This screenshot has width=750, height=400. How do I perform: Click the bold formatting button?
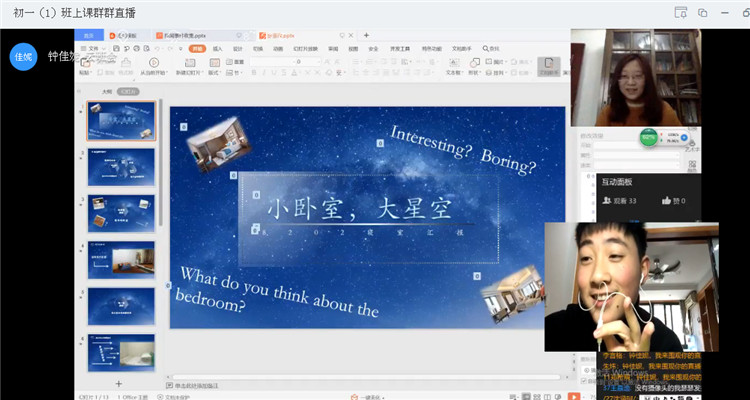(x=254, y=72)
